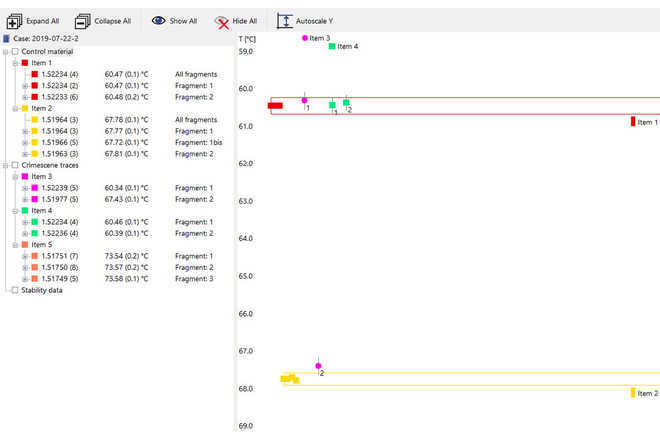Image resolution: width=660 pixels, height=440 pixels.
Task: Click the Autoscale Y icon
Action: (x=285, y=20)
